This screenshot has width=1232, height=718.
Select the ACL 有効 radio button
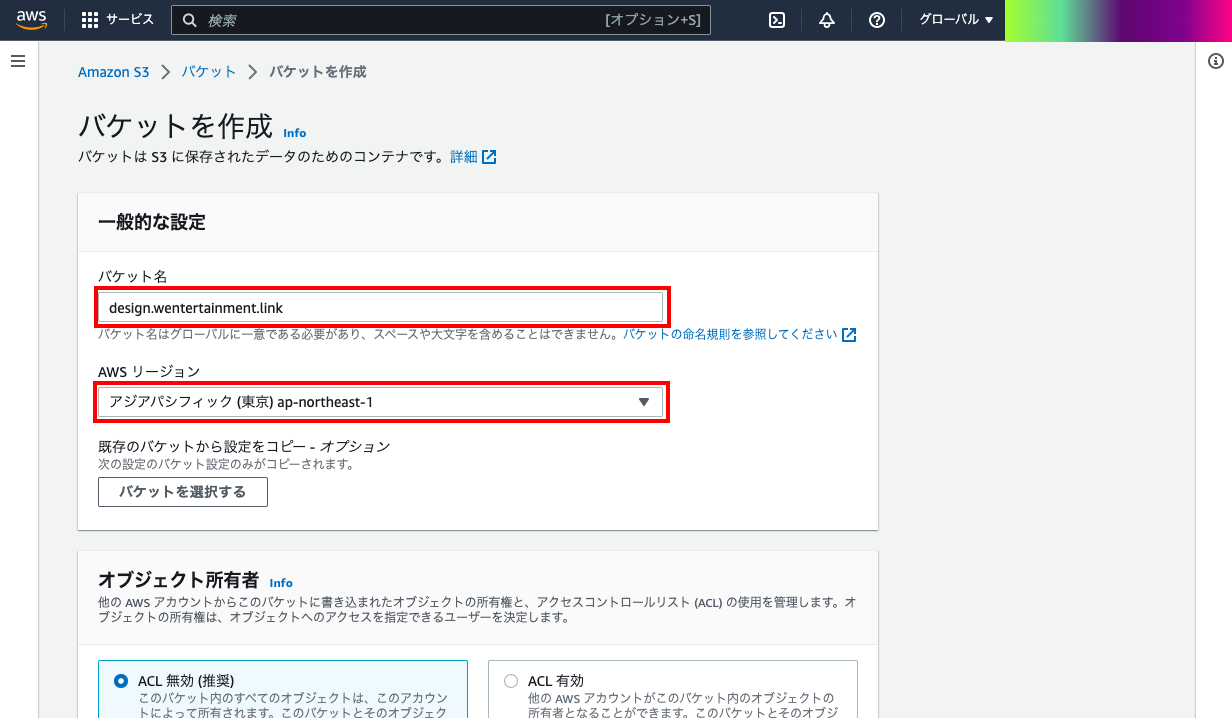pos(511,681)
